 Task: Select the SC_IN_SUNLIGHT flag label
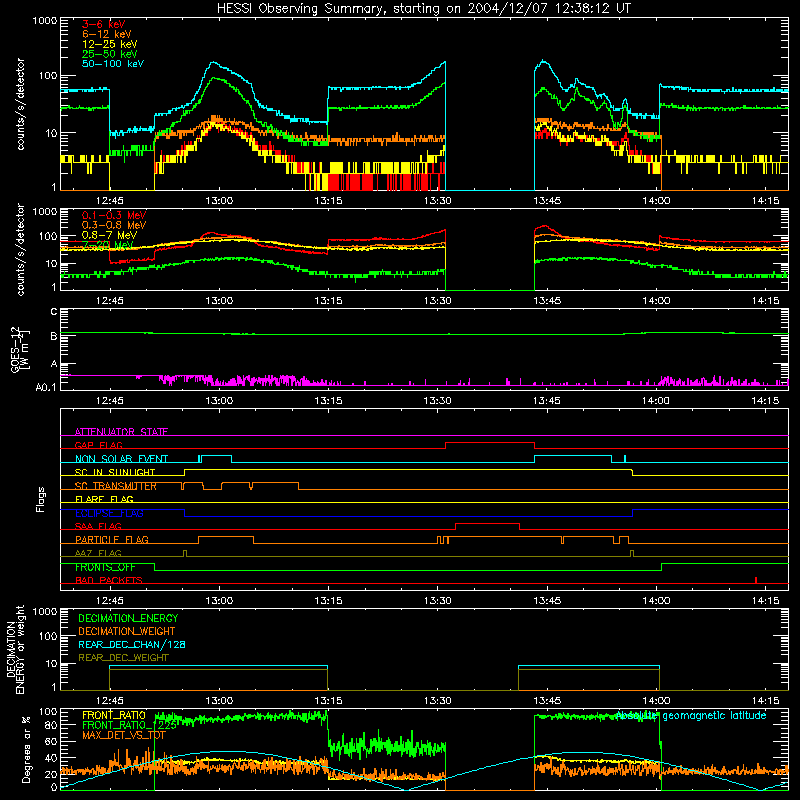coord(115,472)
